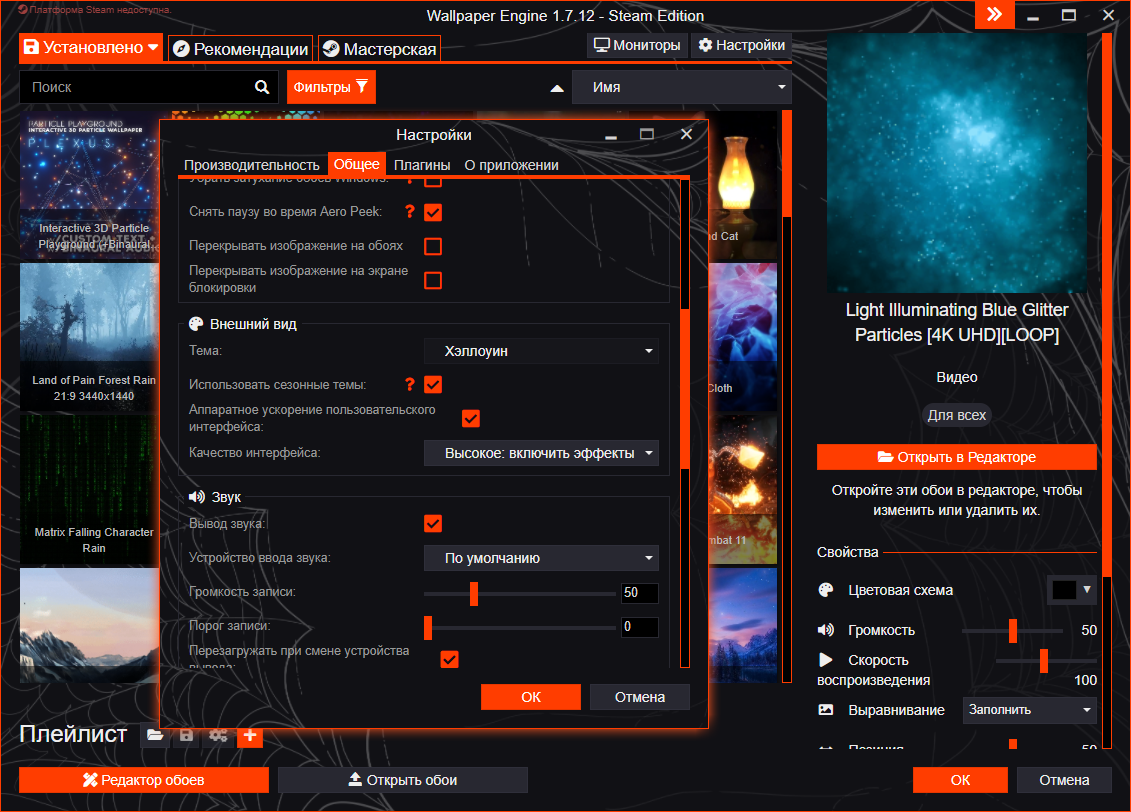This screenshot has width=1131, height=812.
Task: Open the О приложении tab
Action: point(511,165)
